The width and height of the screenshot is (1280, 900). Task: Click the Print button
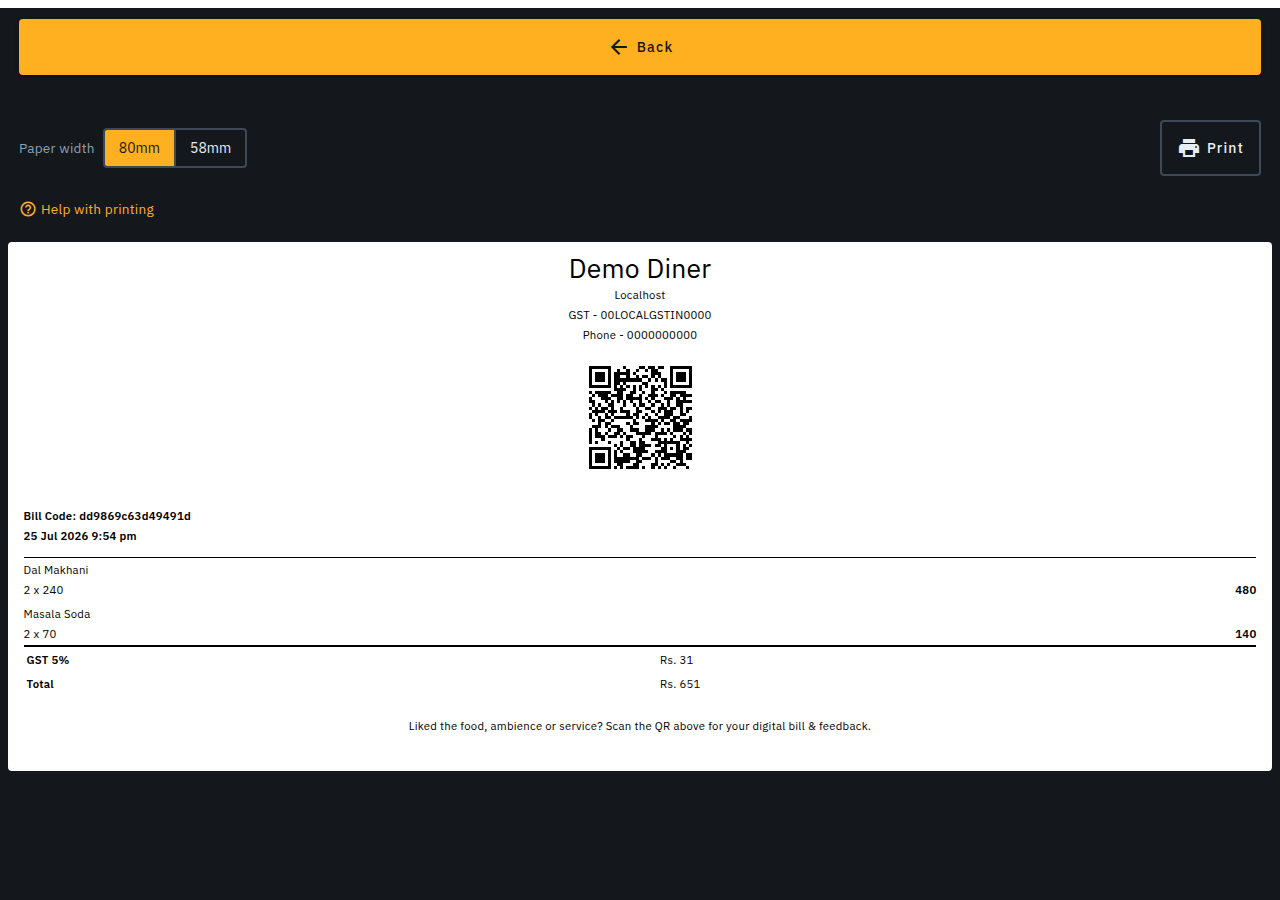click(1210, 148)
